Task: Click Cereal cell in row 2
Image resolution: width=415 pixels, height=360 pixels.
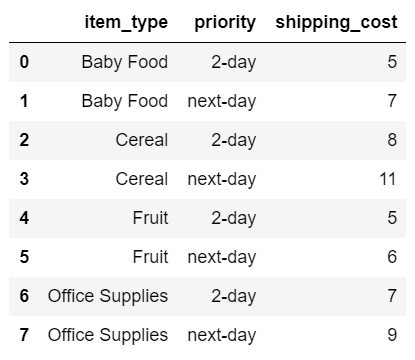Action: (x=142, y=140)
